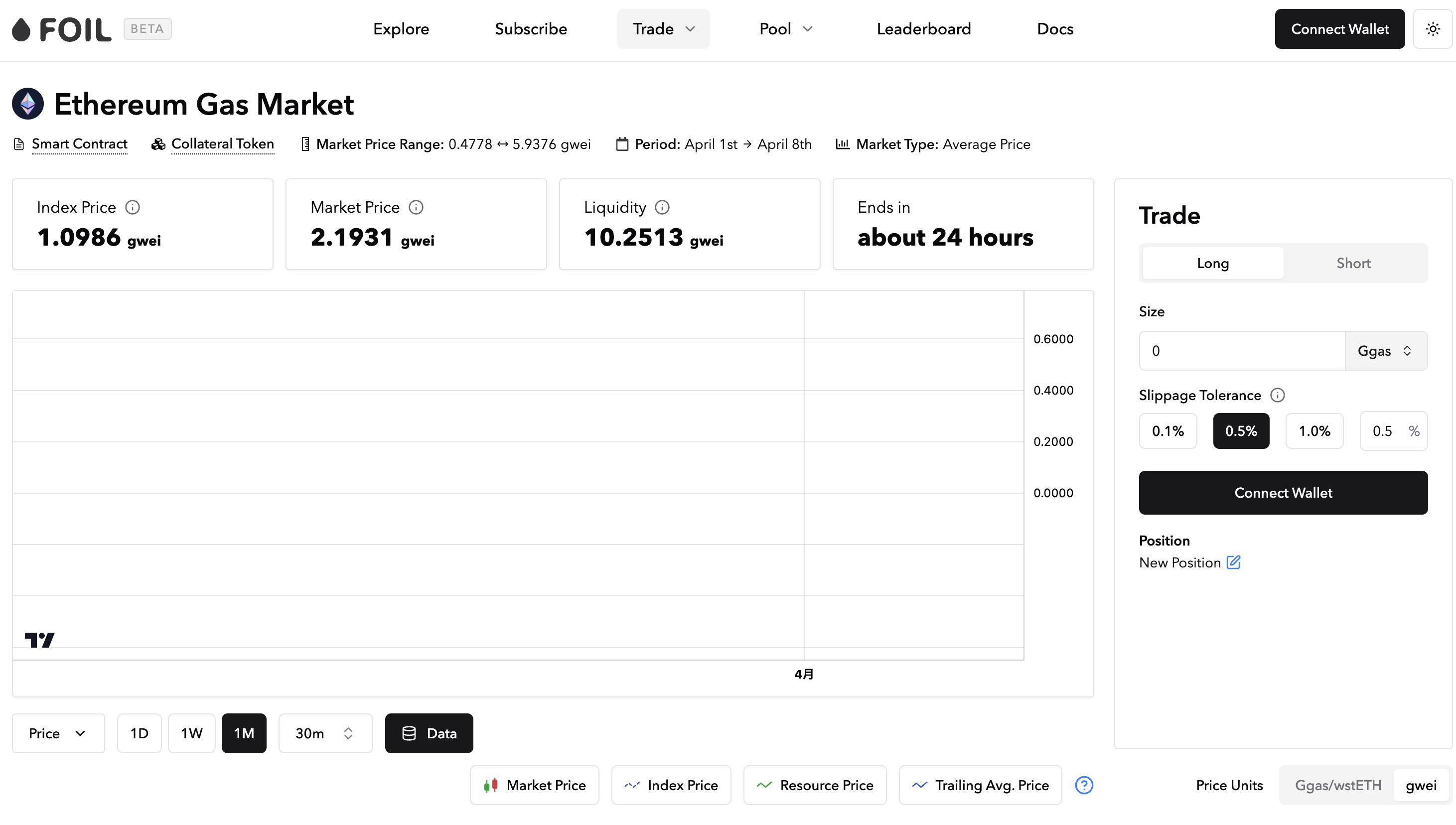Expand the Pool nav dropdown
The image size is (1456, 825).
tap(785, 29)
